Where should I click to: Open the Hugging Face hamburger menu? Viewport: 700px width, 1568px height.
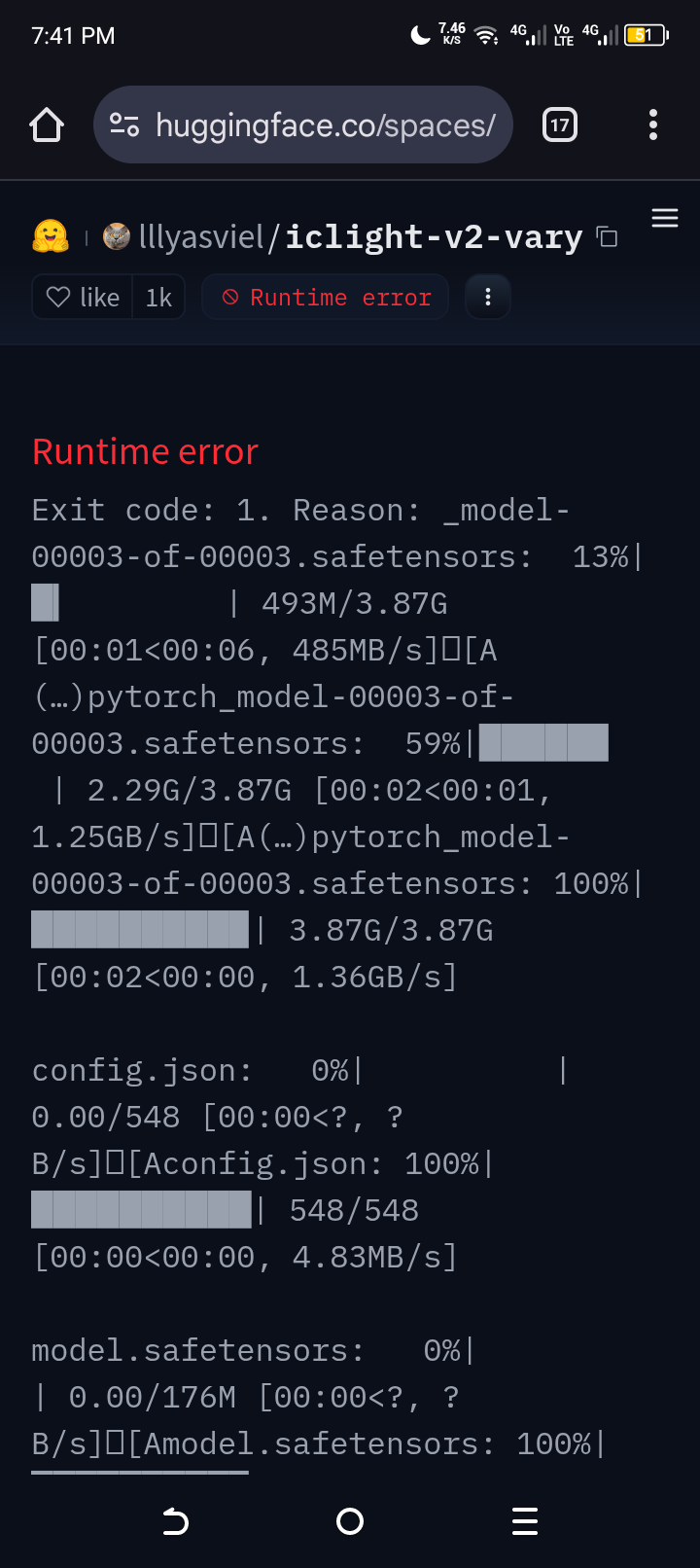(665, 218)
